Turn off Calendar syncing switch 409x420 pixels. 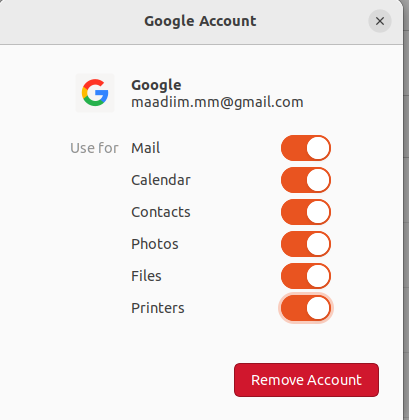point(306,180)
